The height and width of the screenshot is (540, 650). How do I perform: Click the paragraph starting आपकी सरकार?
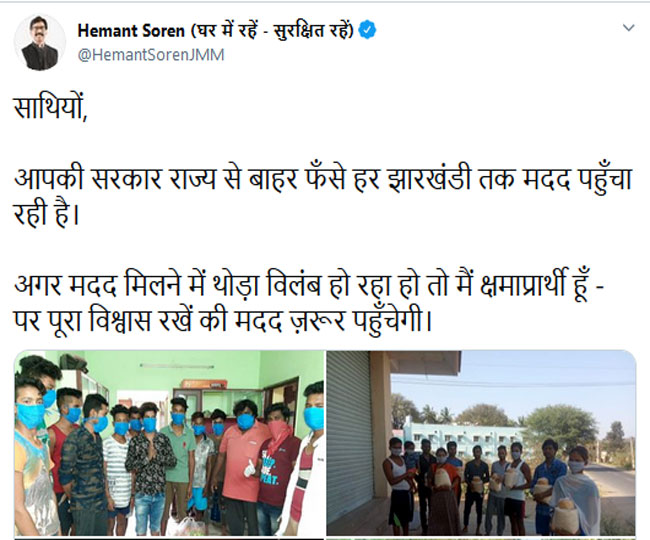coord(323,196)
